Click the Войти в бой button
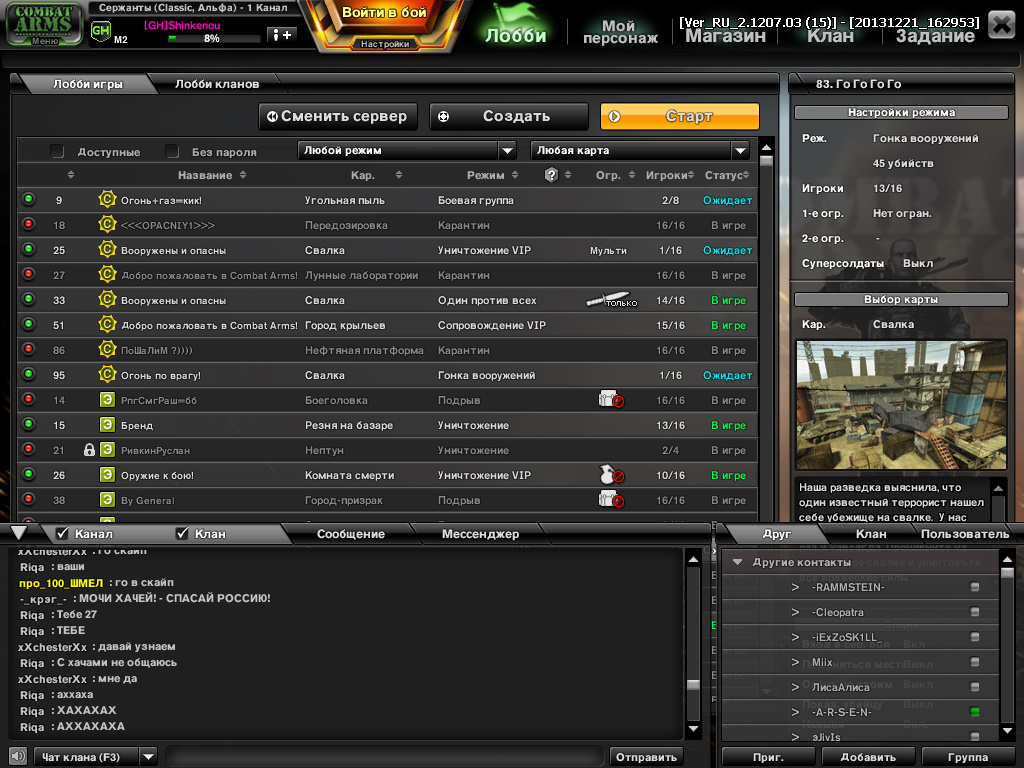This screenshot has height=768, width=1024. pos(384,14)
